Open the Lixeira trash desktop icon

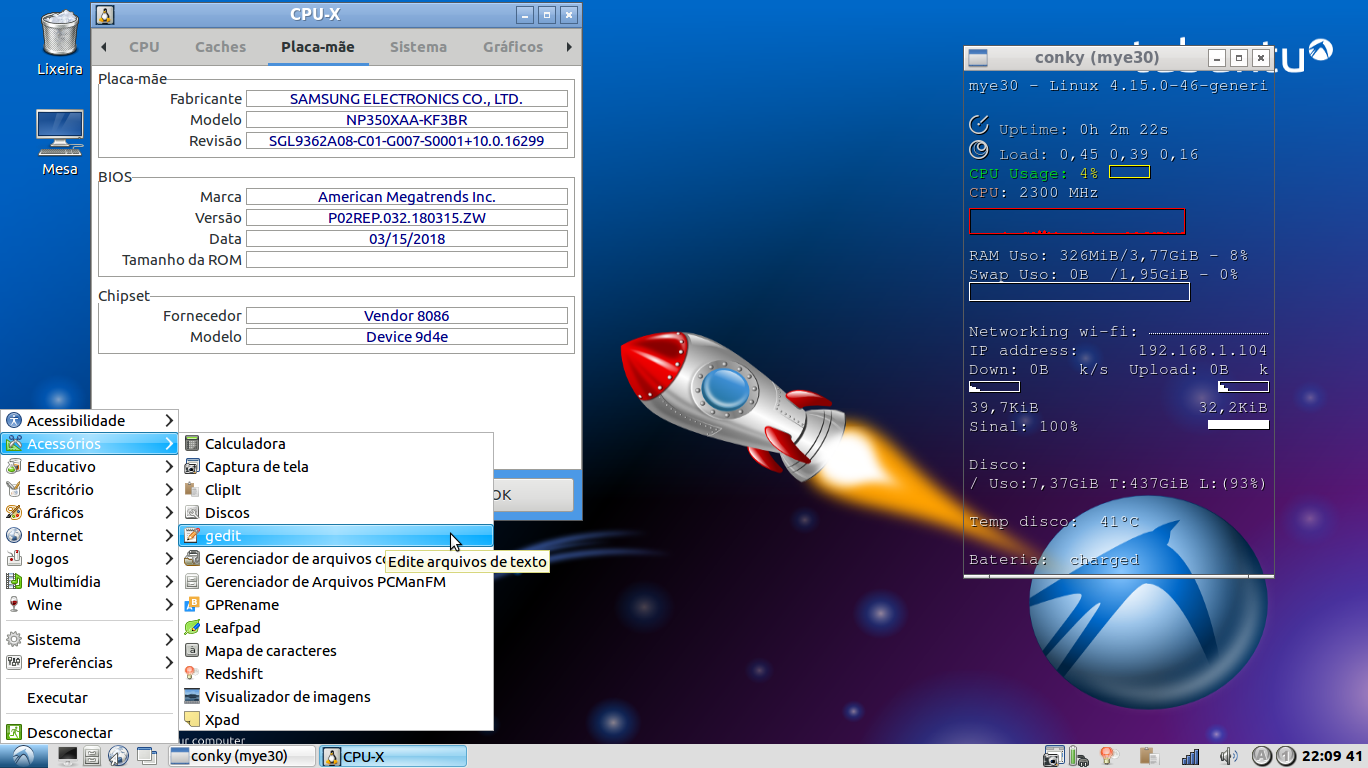(59, 43)
